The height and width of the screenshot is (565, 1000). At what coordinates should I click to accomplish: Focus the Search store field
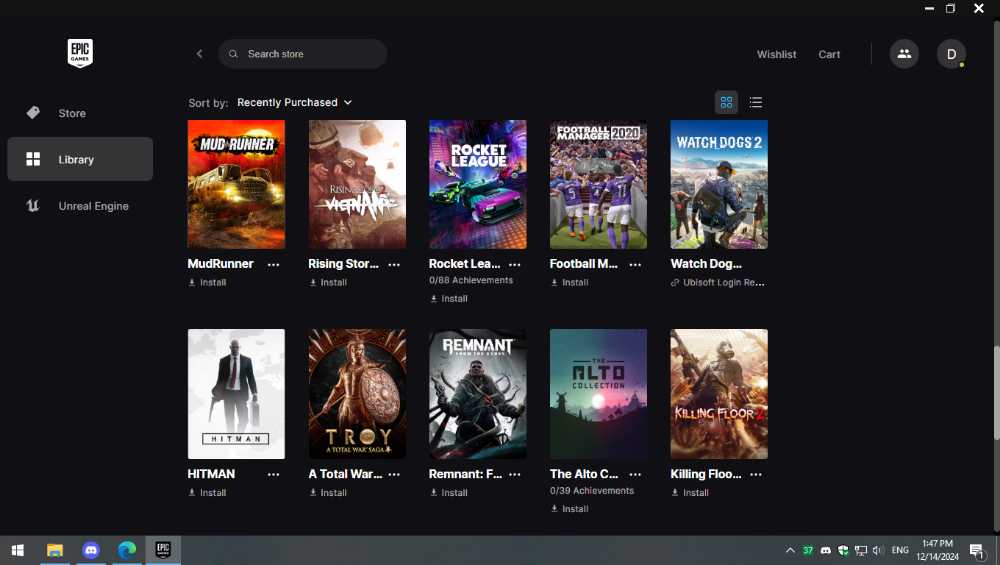(x=302, y=54)
